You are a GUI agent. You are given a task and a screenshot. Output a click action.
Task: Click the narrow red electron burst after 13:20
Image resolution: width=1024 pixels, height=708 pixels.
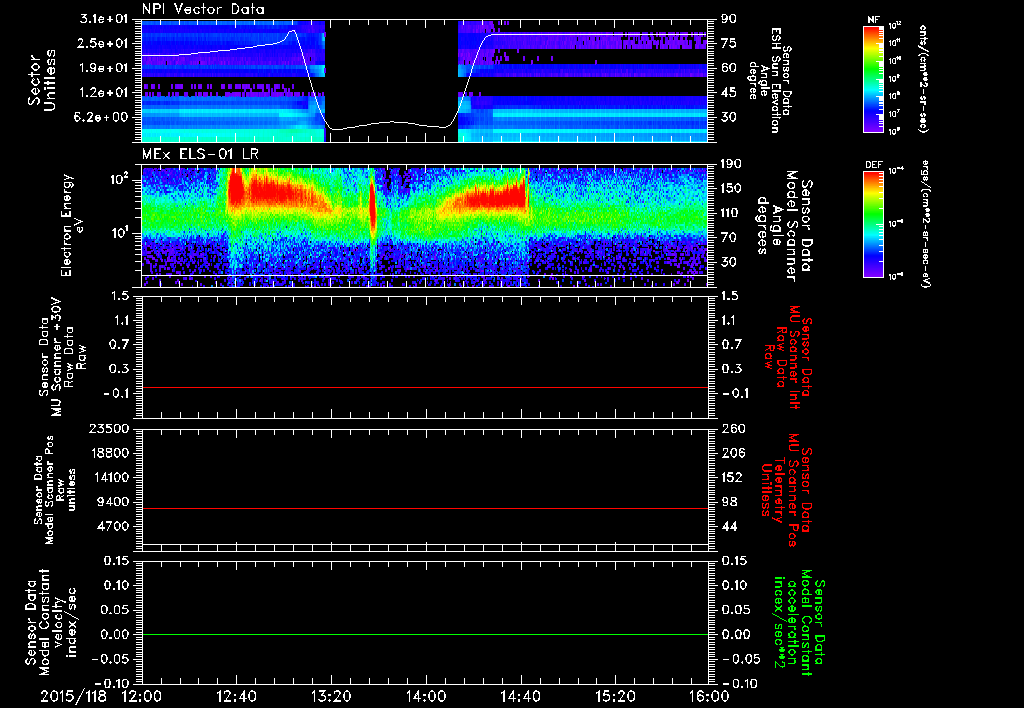click(373, 210)
